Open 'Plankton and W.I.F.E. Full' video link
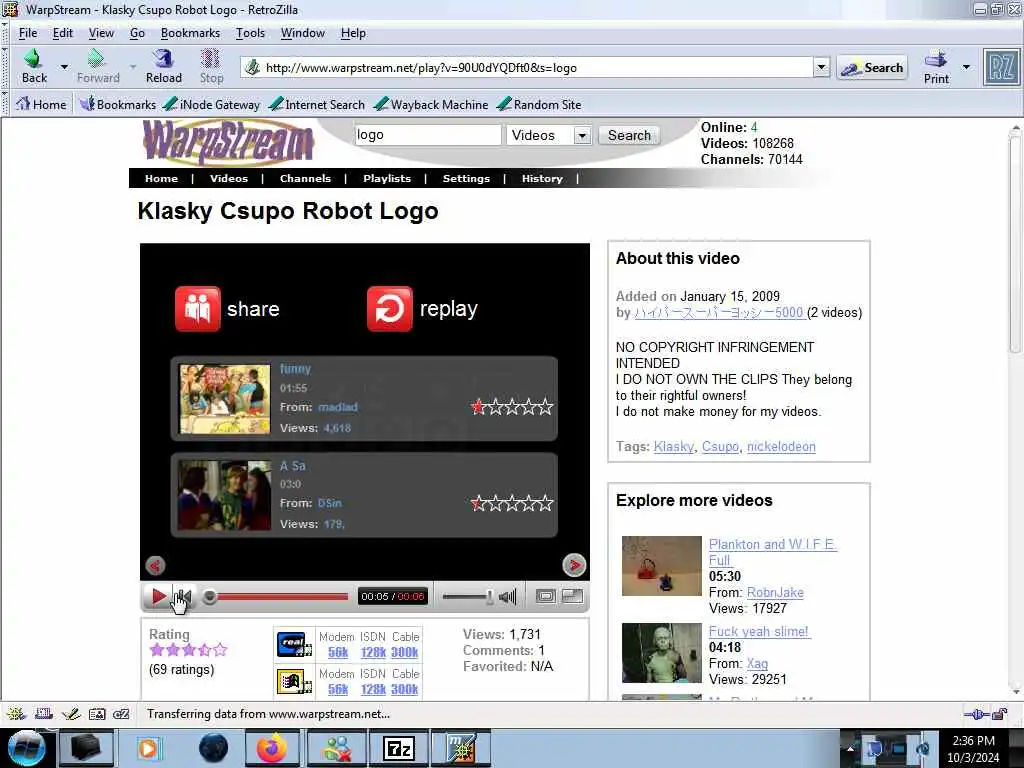 coord(773,552)
